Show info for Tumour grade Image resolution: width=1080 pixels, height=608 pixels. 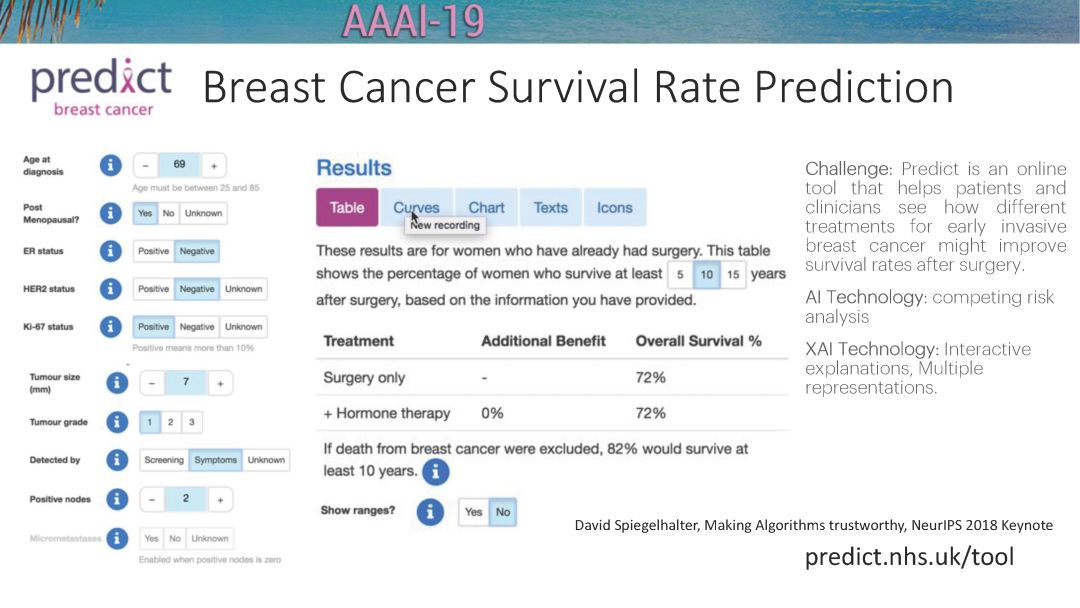(117, 421)
